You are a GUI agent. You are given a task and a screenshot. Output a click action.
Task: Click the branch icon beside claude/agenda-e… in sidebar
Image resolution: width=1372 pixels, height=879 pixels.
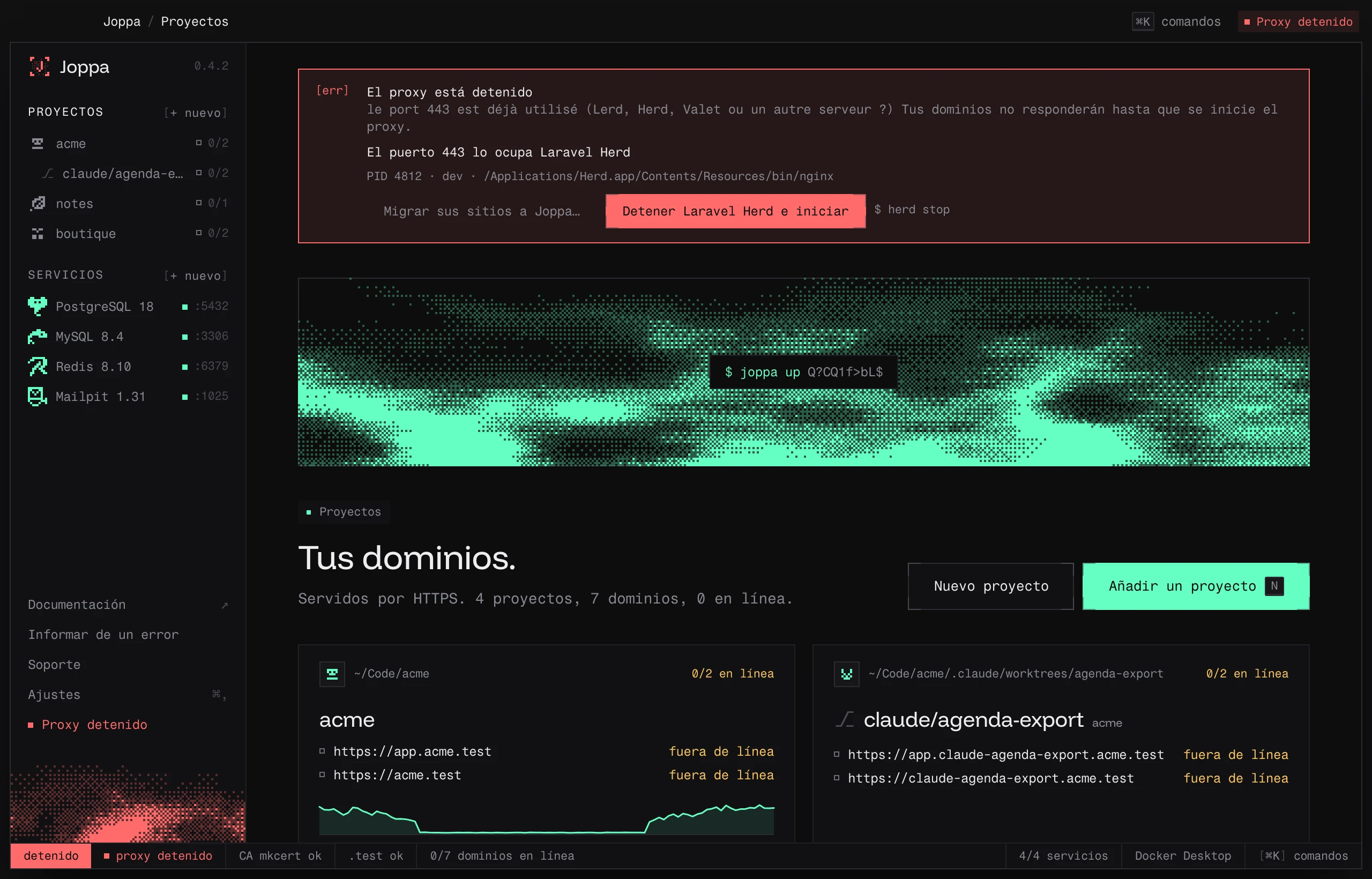48,174
